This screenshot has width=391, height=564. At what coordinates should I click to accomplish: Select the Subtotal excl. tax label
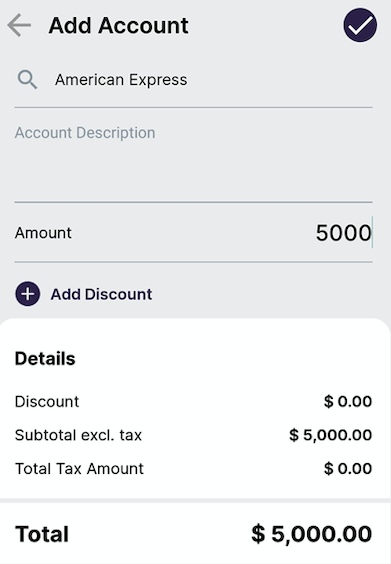click(x=78, y=435)
